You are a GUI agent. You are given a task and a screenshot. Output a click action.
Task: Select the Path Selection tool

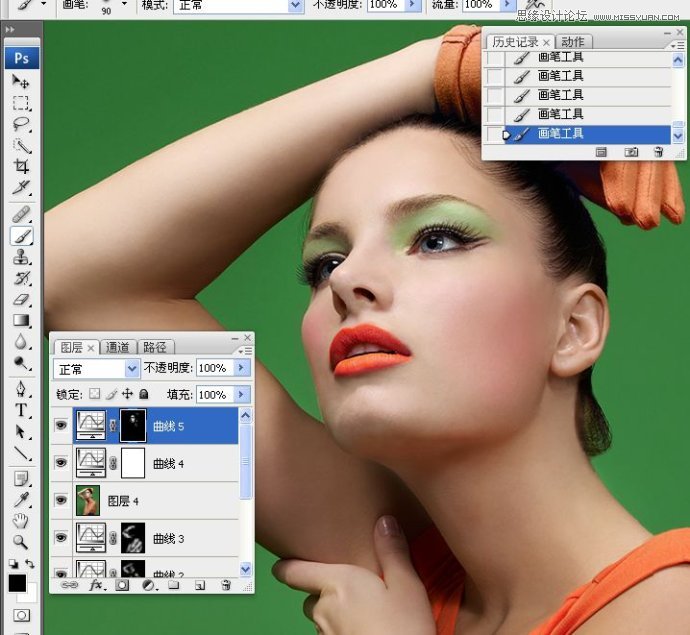[20, 431]
